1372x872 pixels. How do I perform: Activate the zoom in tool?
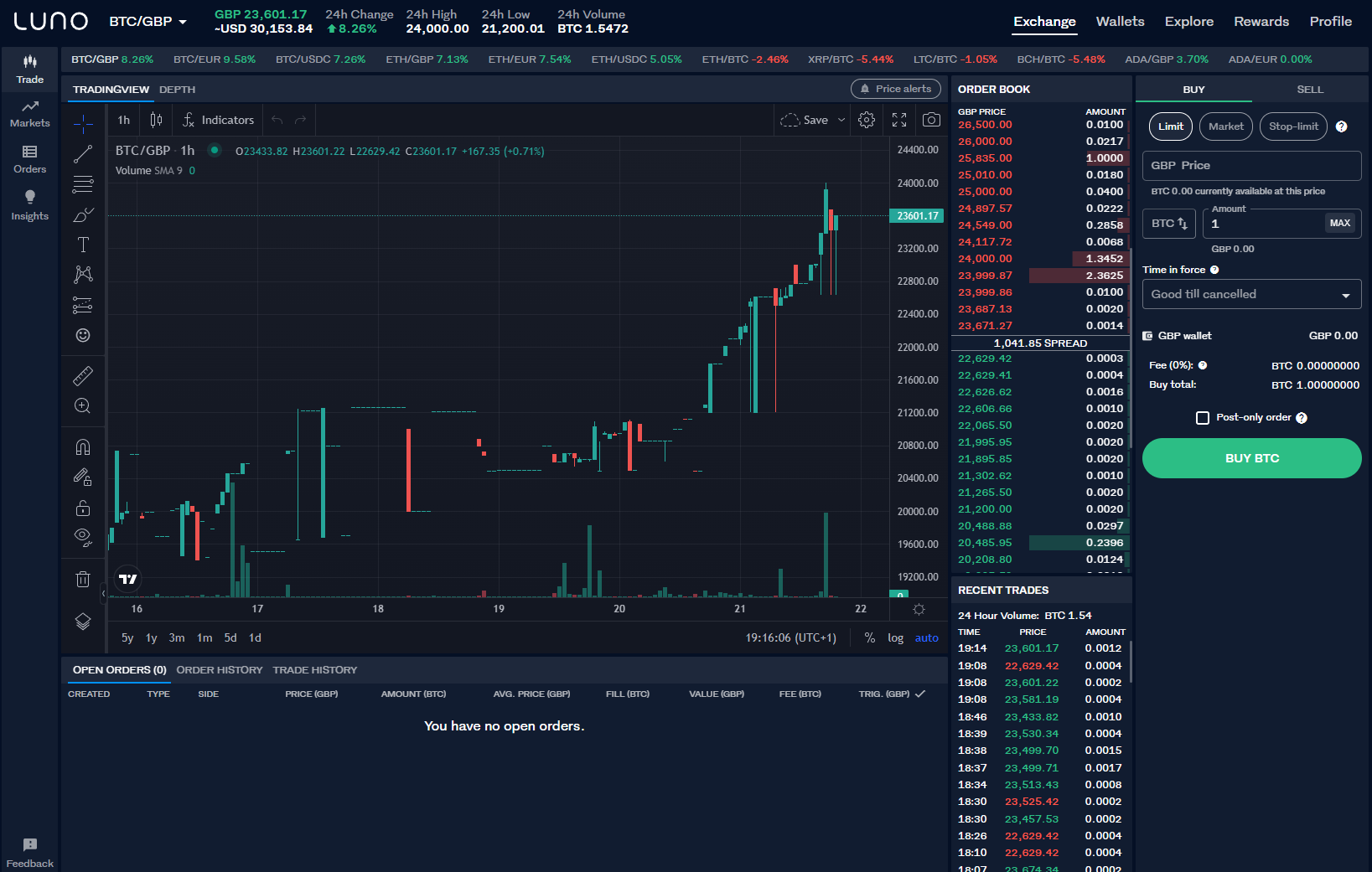click(x=83, y=405)
